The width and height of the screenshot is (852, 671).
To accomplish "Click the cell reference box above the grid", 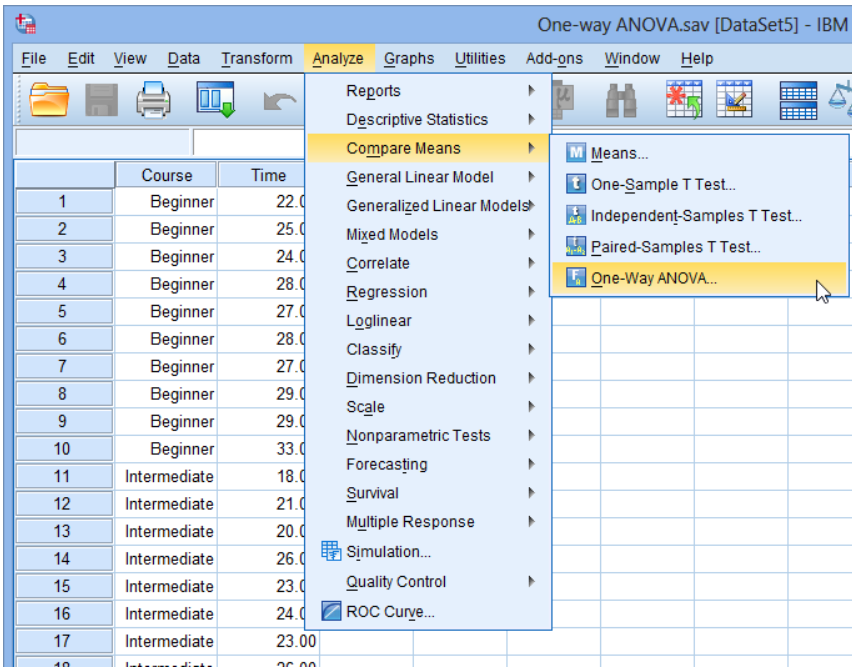I will (103, 142).
